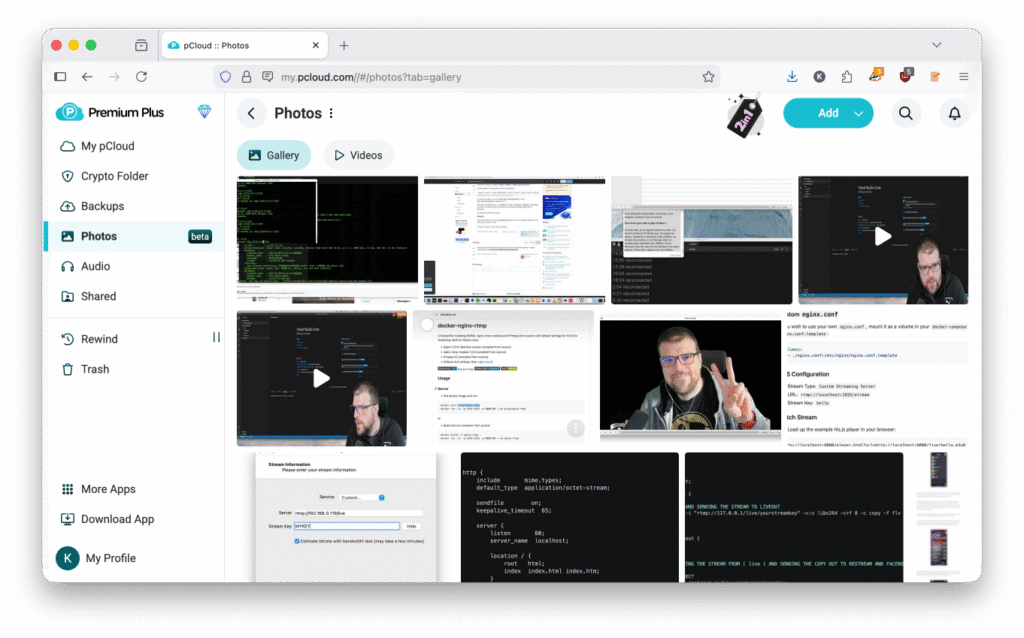The image size is (1024, 638).
Task: Open the Audio section headphones icon
Action: pos(68,266)
